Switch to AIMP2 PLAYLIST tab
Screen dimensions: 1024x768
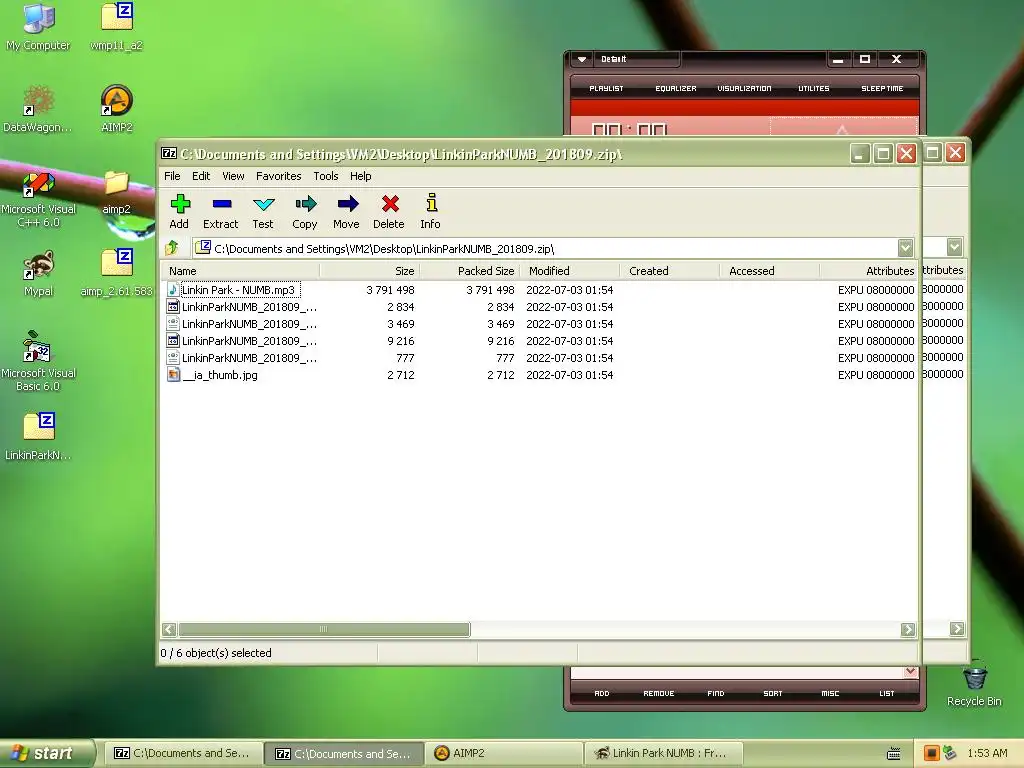click(x=606, y=88)
